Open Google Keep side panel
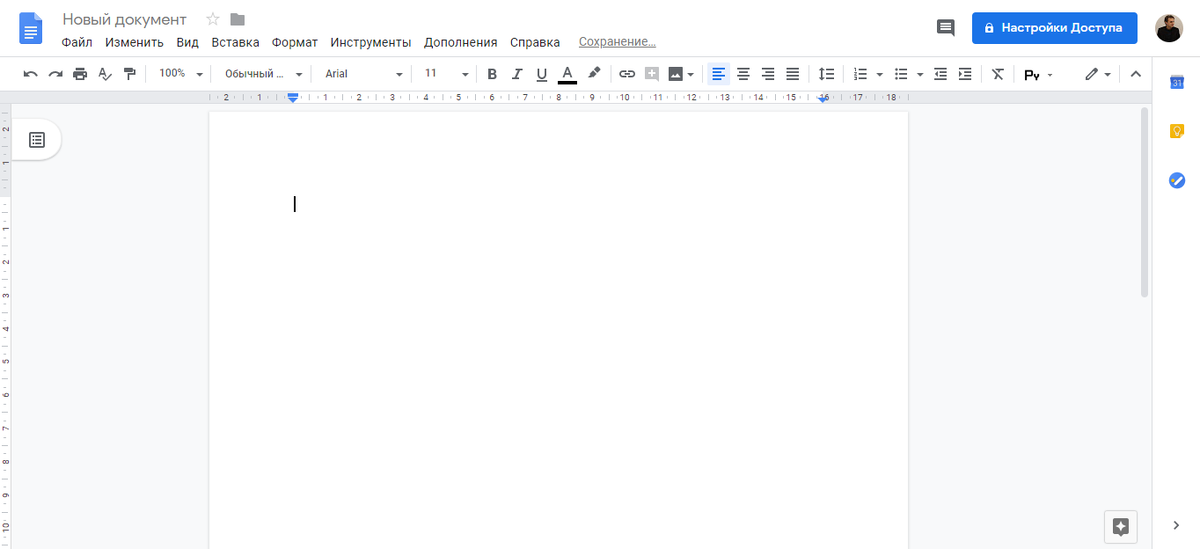 (x=1177, y=131)
